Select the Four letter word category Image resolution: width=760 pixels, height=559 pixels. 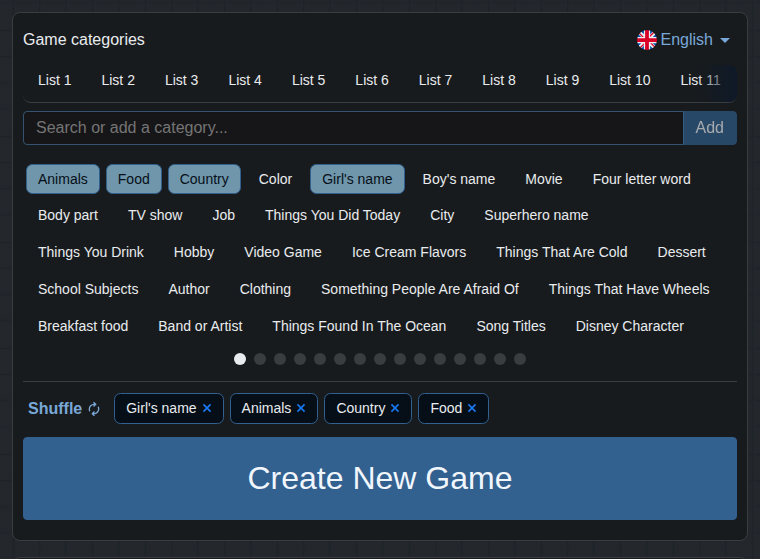point(641,179)
